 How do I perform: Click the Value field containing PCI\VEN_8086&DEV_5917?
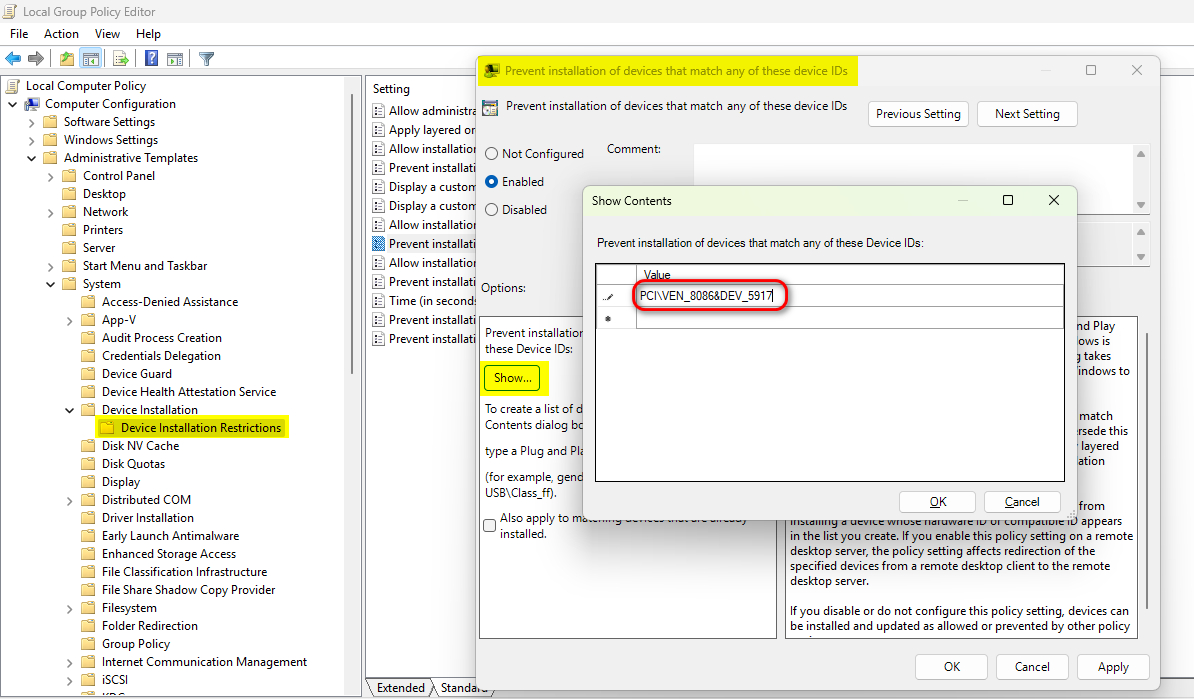click(x=710, y=296)
